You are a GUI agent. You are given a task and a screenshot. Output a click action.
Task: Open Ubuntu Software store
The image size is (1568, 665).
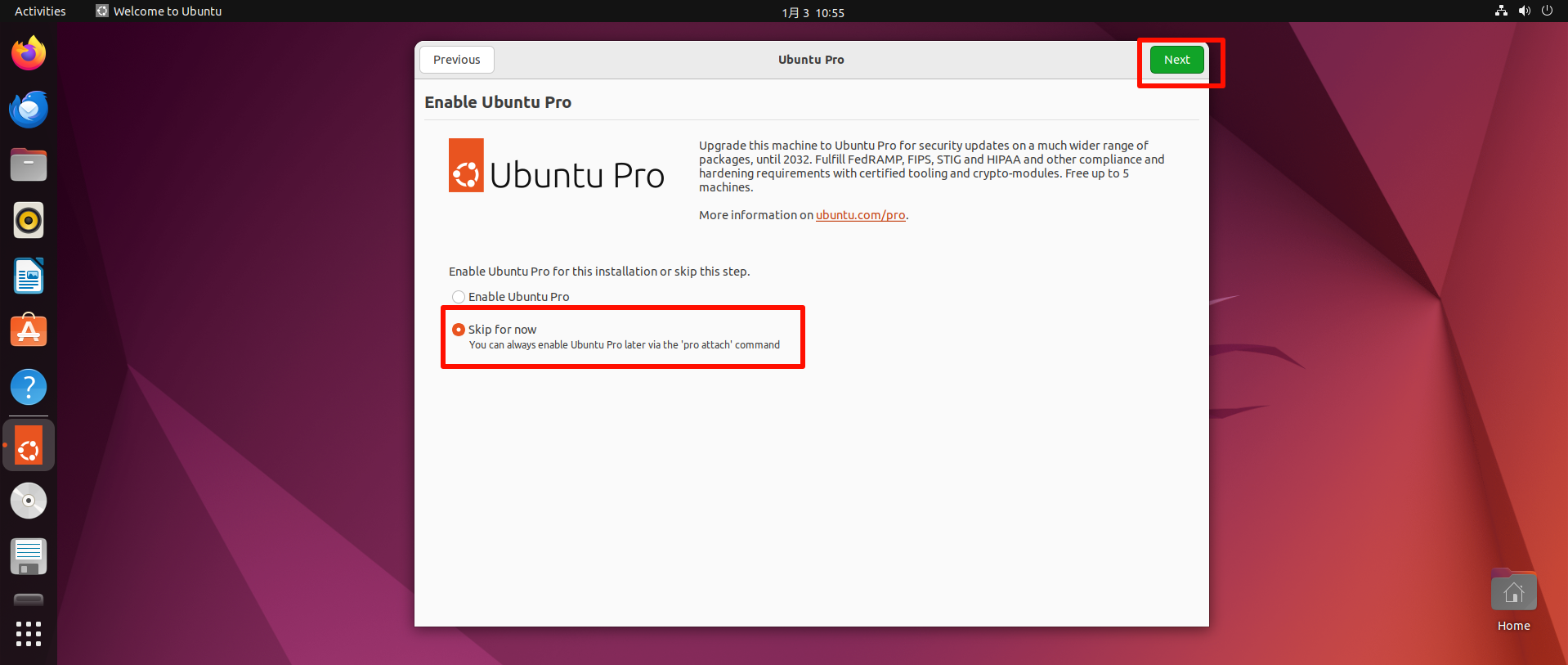click(x=29, y=331)
